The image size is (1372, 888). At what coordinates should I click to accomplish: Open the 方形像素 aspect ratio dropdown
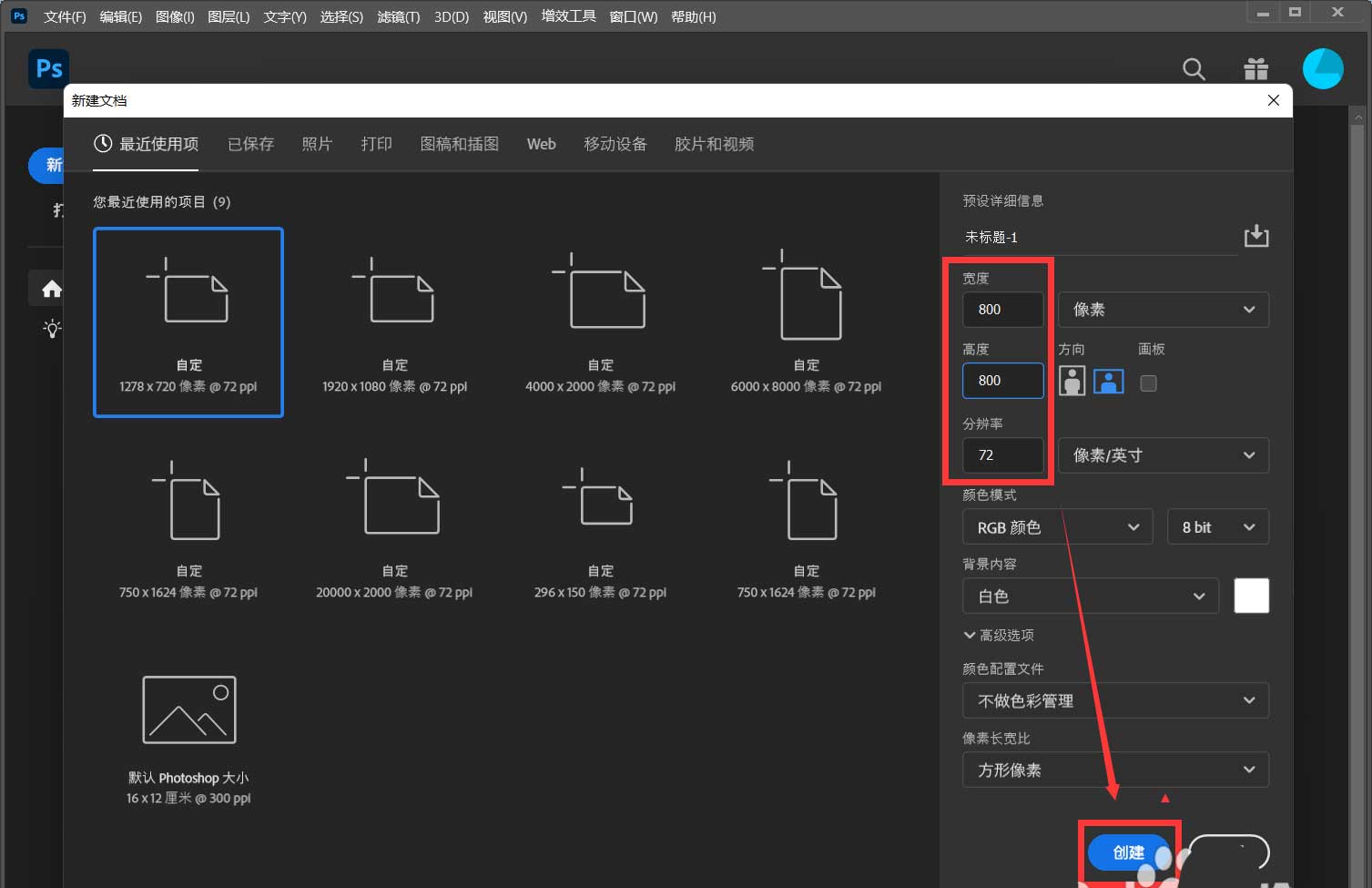(x=1116, y=770)
